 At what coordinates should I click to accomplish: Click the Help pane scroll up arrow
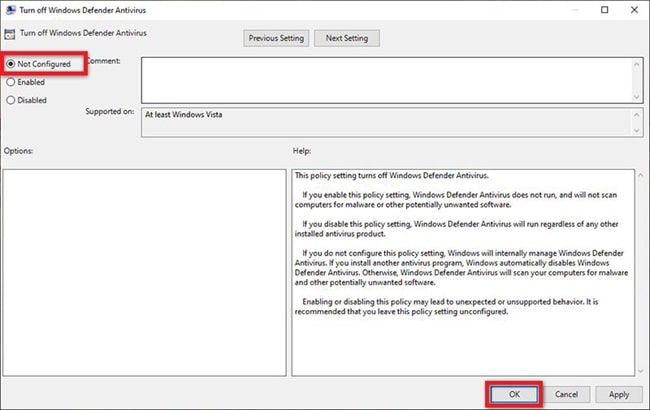tap(640, 175)
